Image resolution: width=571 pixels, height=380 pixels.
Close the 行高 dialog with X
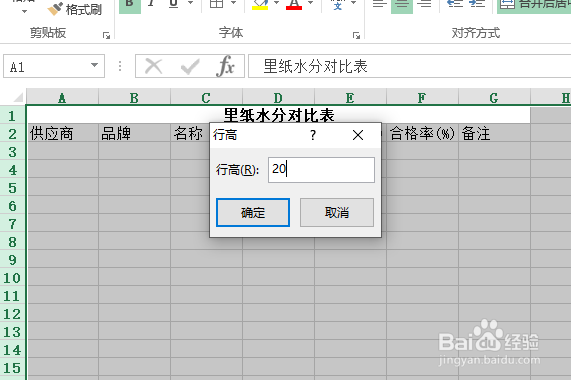pyautogui.click(x=358, y=135)
